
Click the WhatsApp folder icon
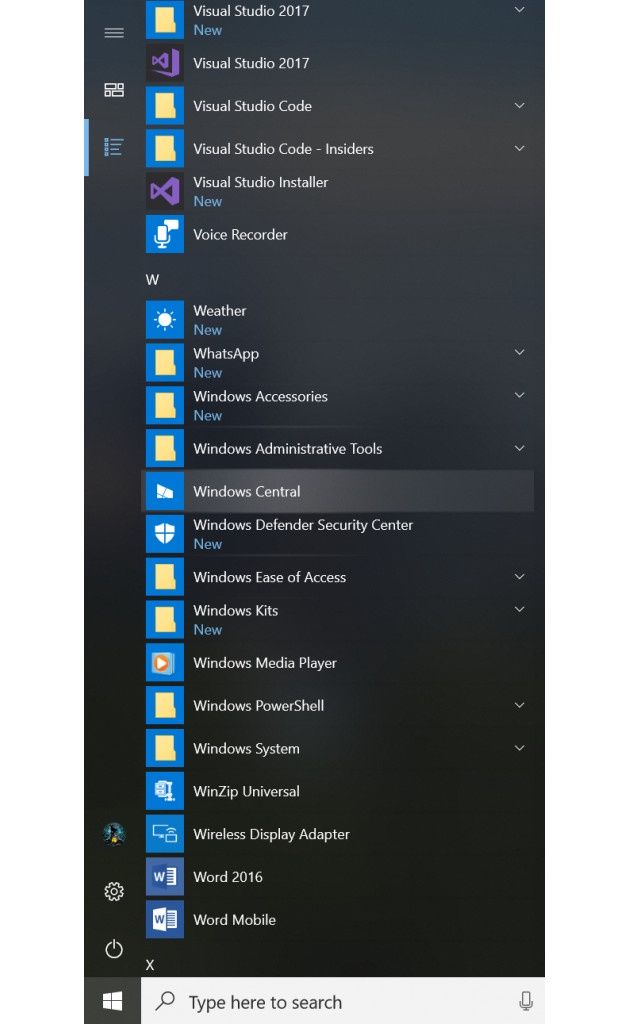[x=165, y=362]
